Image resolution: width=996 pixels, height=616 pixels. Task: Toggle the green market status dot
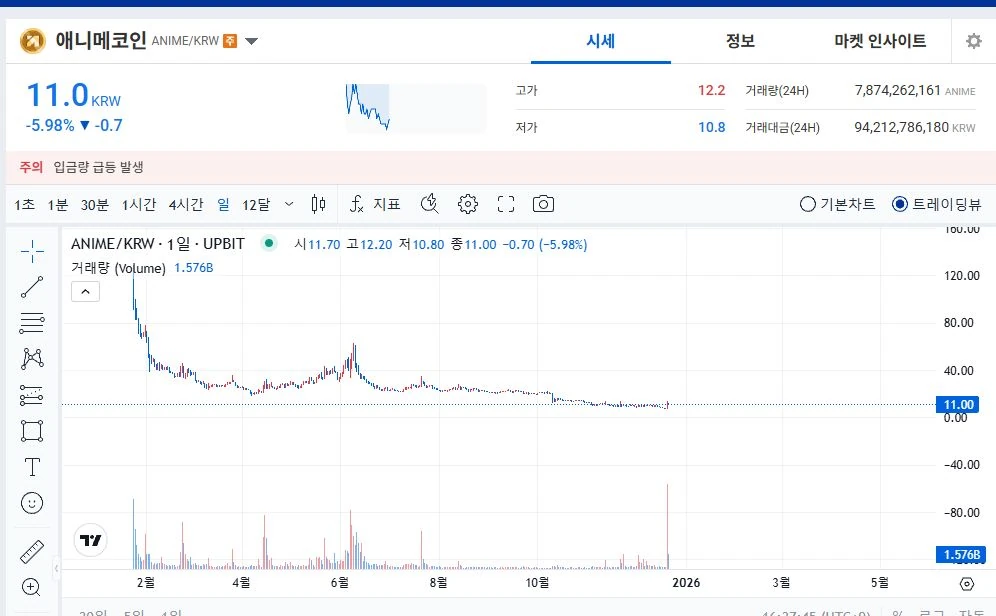pos(269,243)
